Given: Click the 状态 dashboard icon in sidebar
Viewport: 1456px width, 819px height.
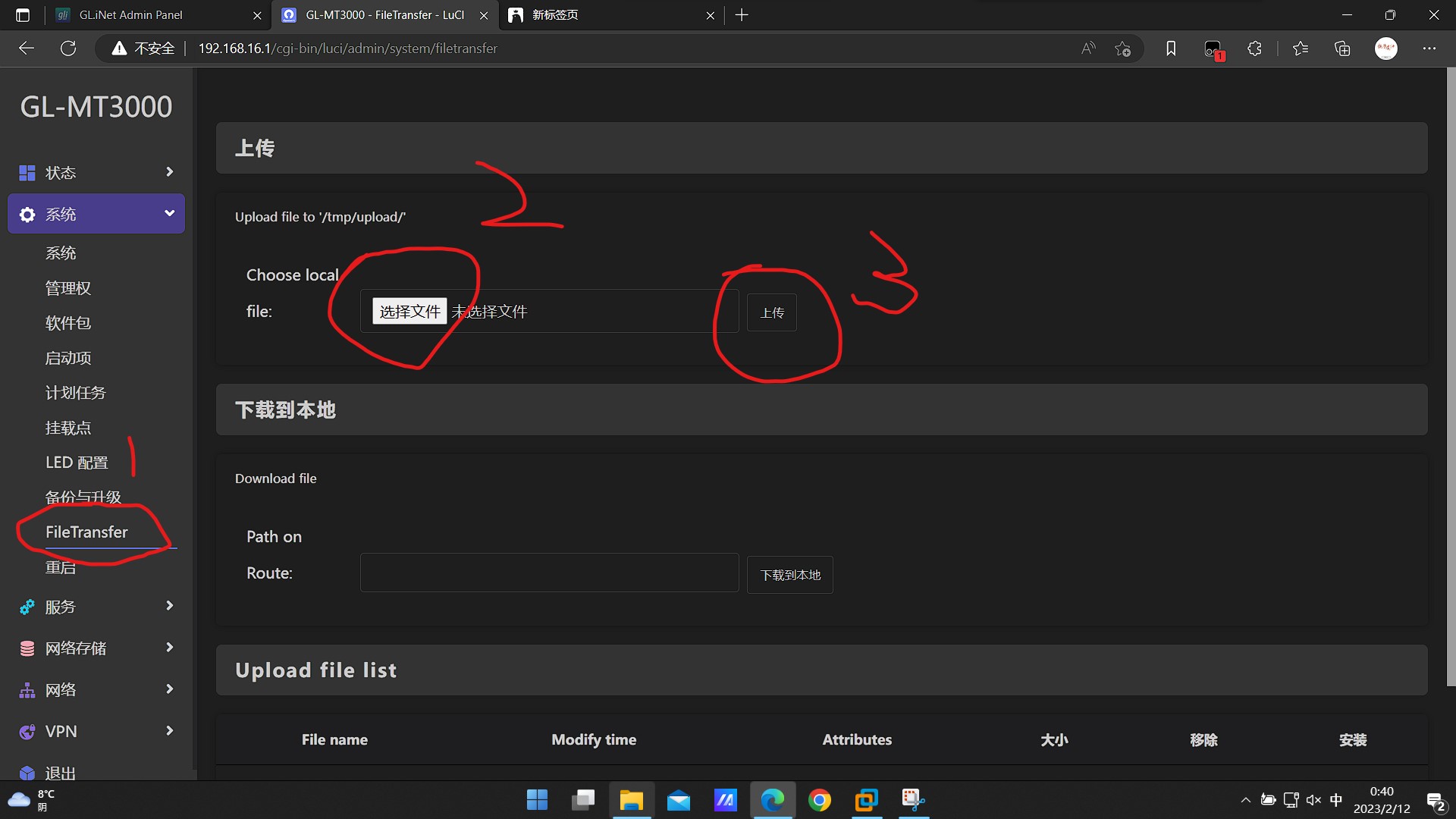Looking at the screenshot, I should point(27,173).
